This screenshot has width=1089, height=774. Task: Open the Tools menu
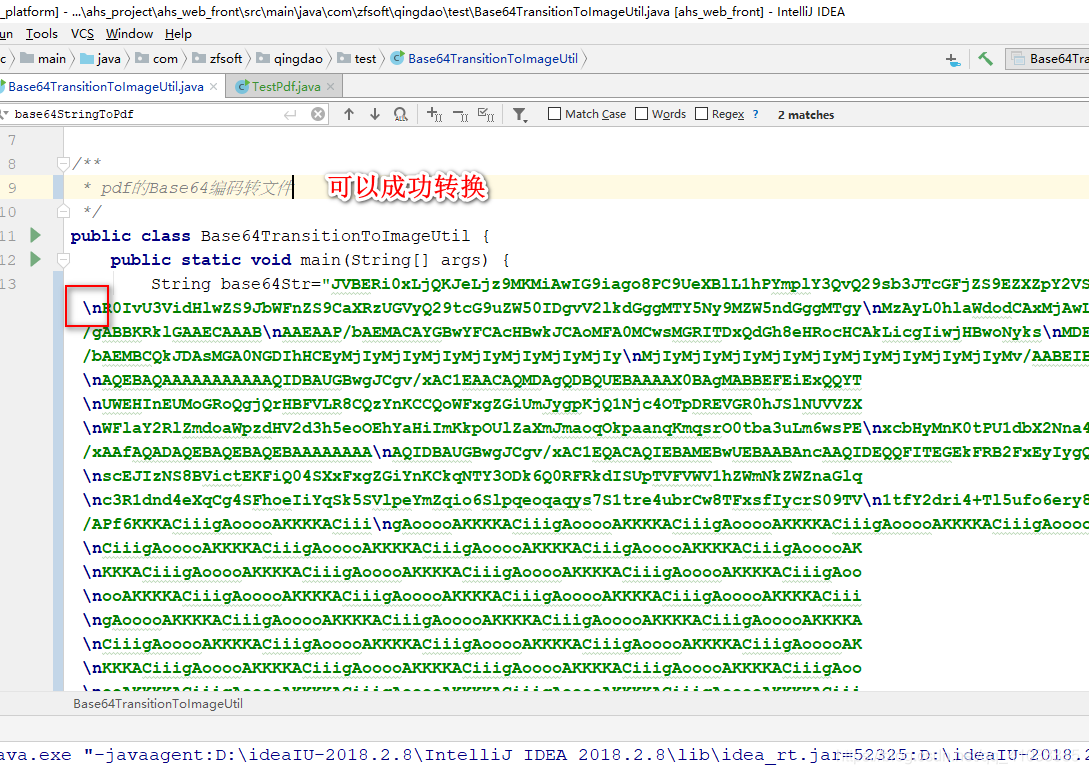pos(42,34)
